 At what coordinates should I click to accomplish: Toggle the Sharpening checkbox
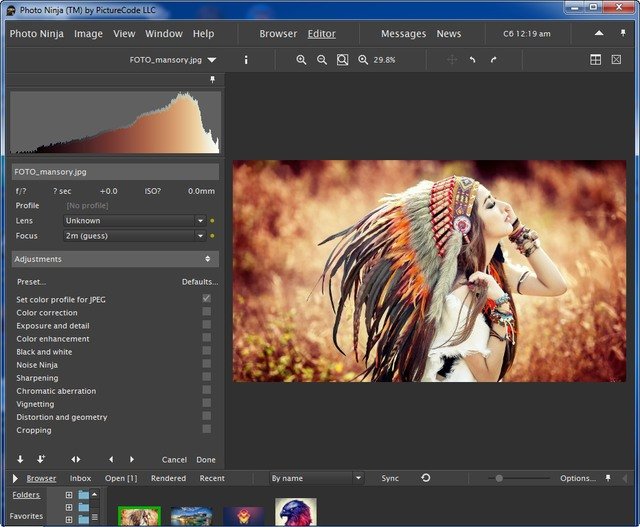click(x=206, y=378)
